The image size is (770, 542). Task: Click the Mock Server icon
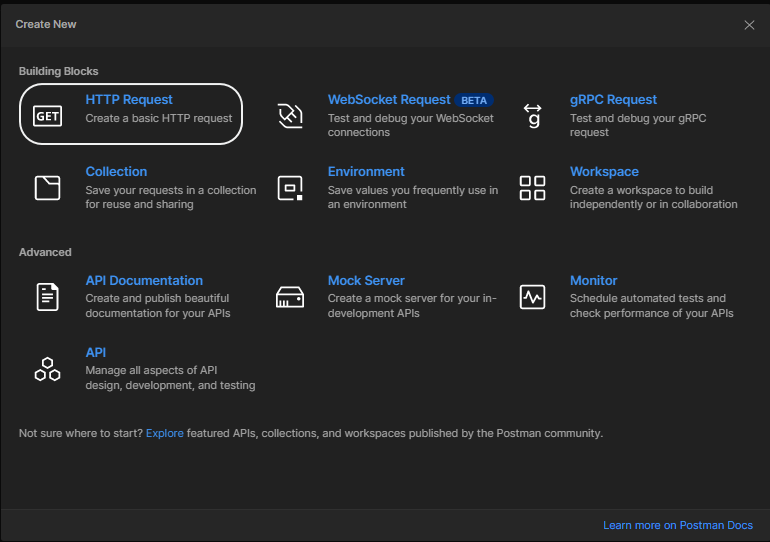[290, 297]
